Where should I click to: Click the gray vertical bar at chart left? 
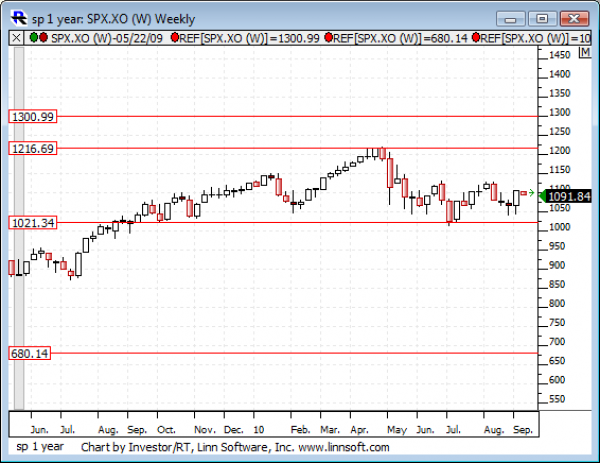pyautogui.click(x=19, y=228)
